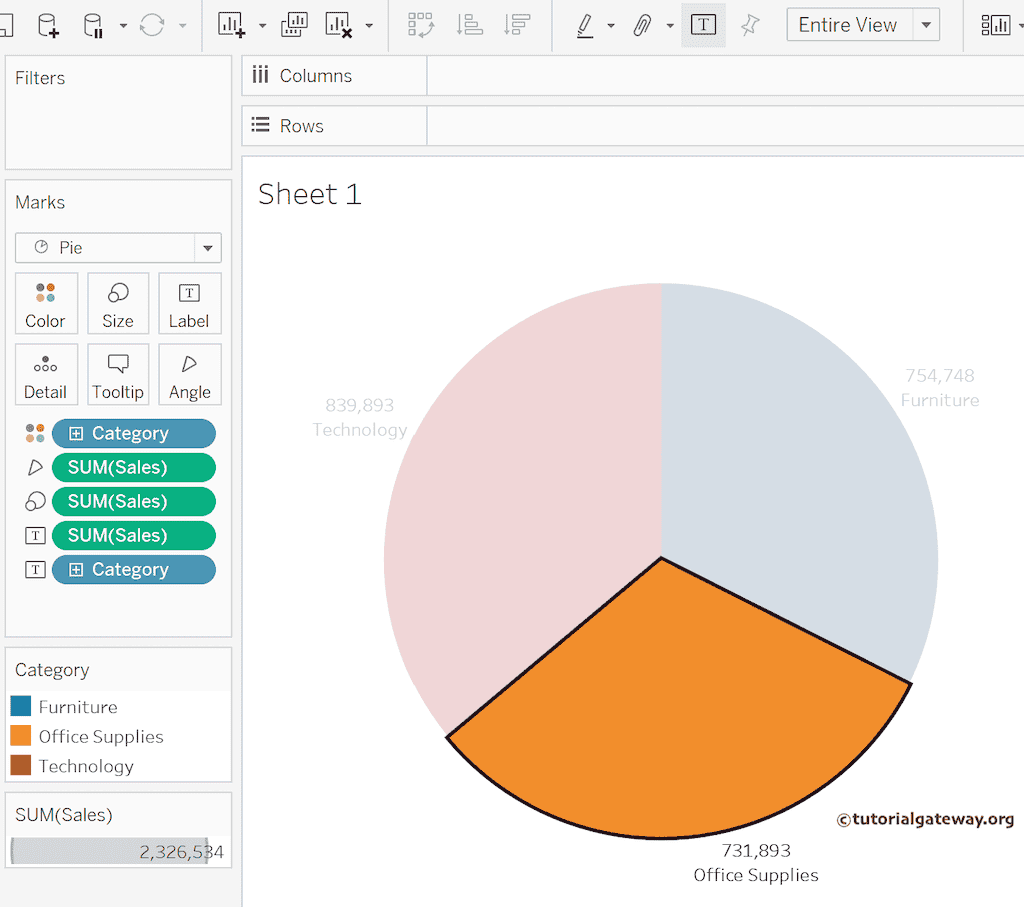This screenshot has height=907, width=1024.
Task: Click the Group Members paperclip icon
Action: (x=642, y=25)
